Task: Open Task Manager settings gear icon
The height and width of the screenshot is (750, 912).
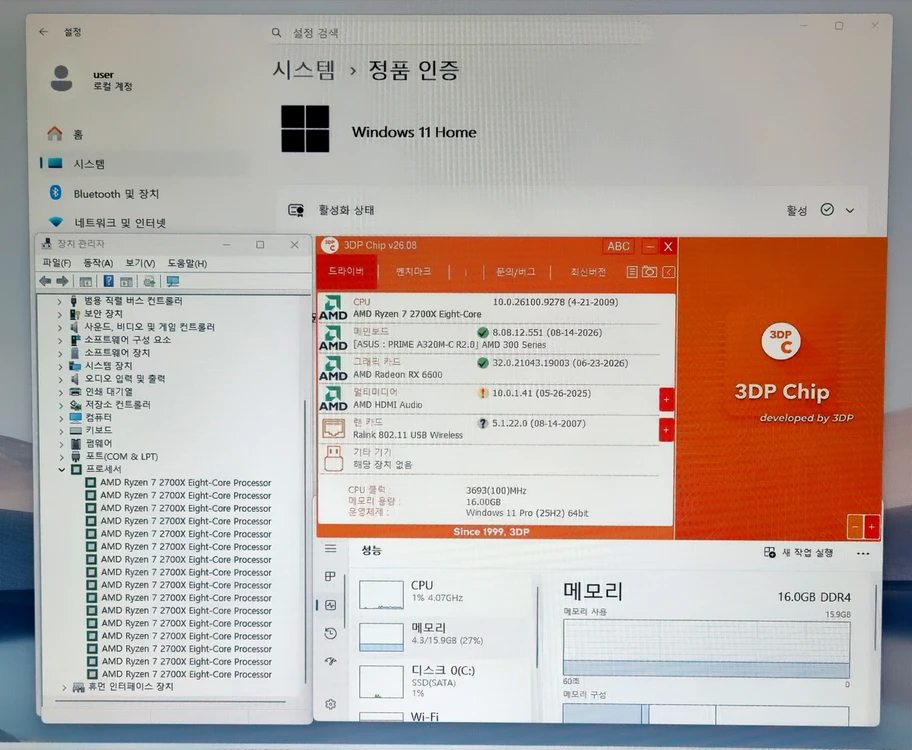Action: pyautogui.click(x=330, y=704)
